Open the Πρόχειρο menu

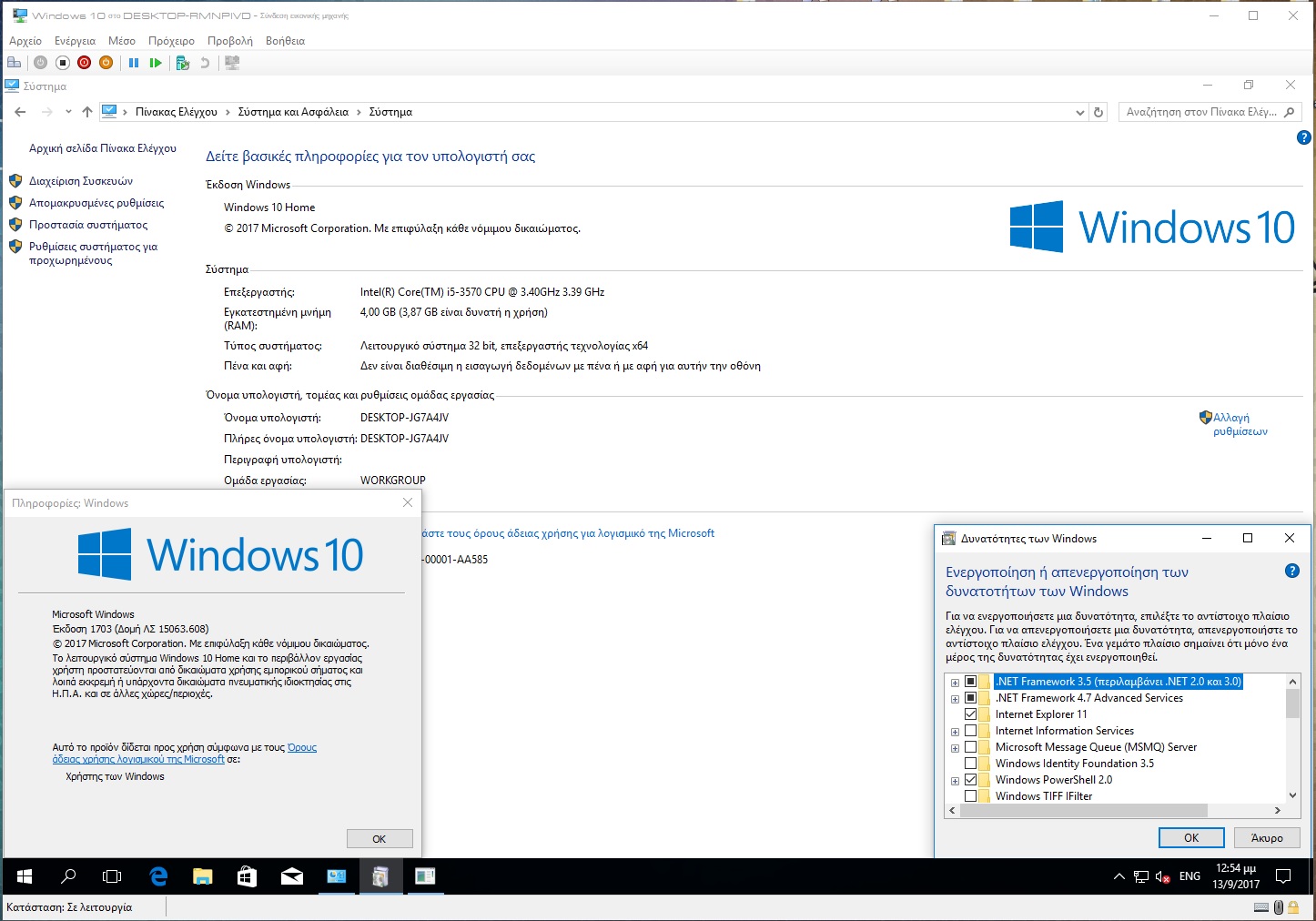click(x=171, y=41)
